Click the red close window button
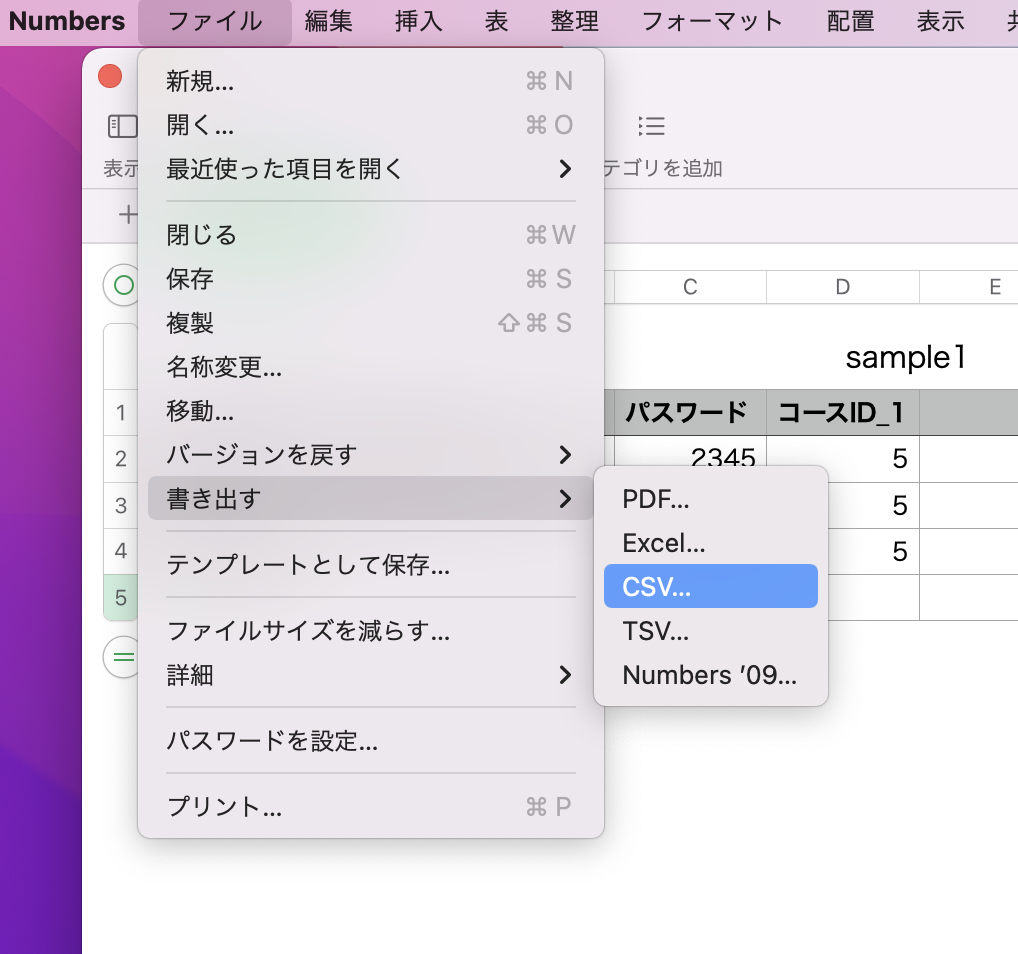Screen dimensions: 1018x954 pos(110,77)
